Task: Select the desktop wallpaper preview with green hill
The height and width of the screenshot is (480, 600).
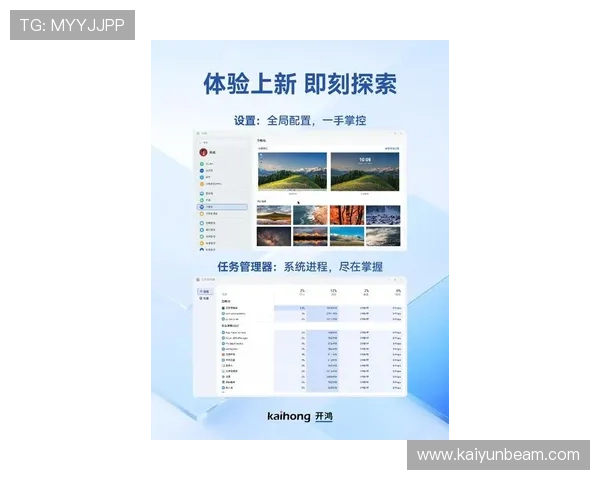Action: tap(292, 171)
